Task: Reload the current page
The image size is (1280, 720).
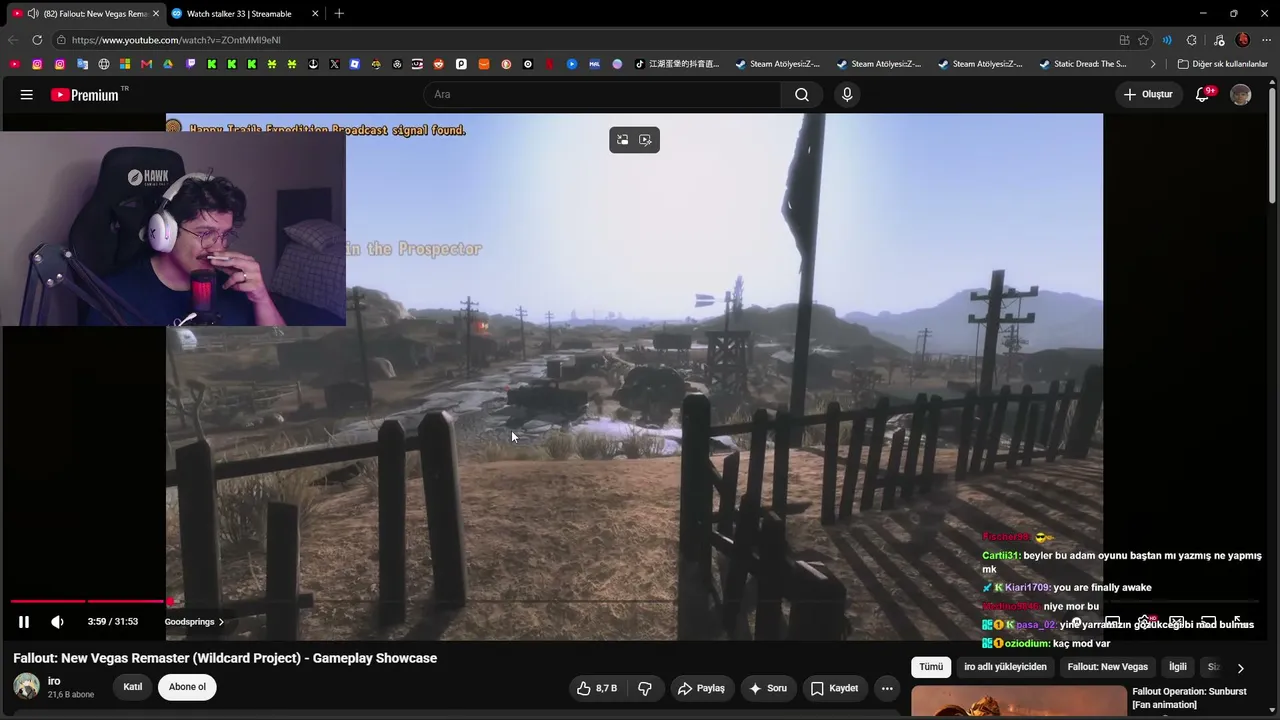Action: coord(37,40)
